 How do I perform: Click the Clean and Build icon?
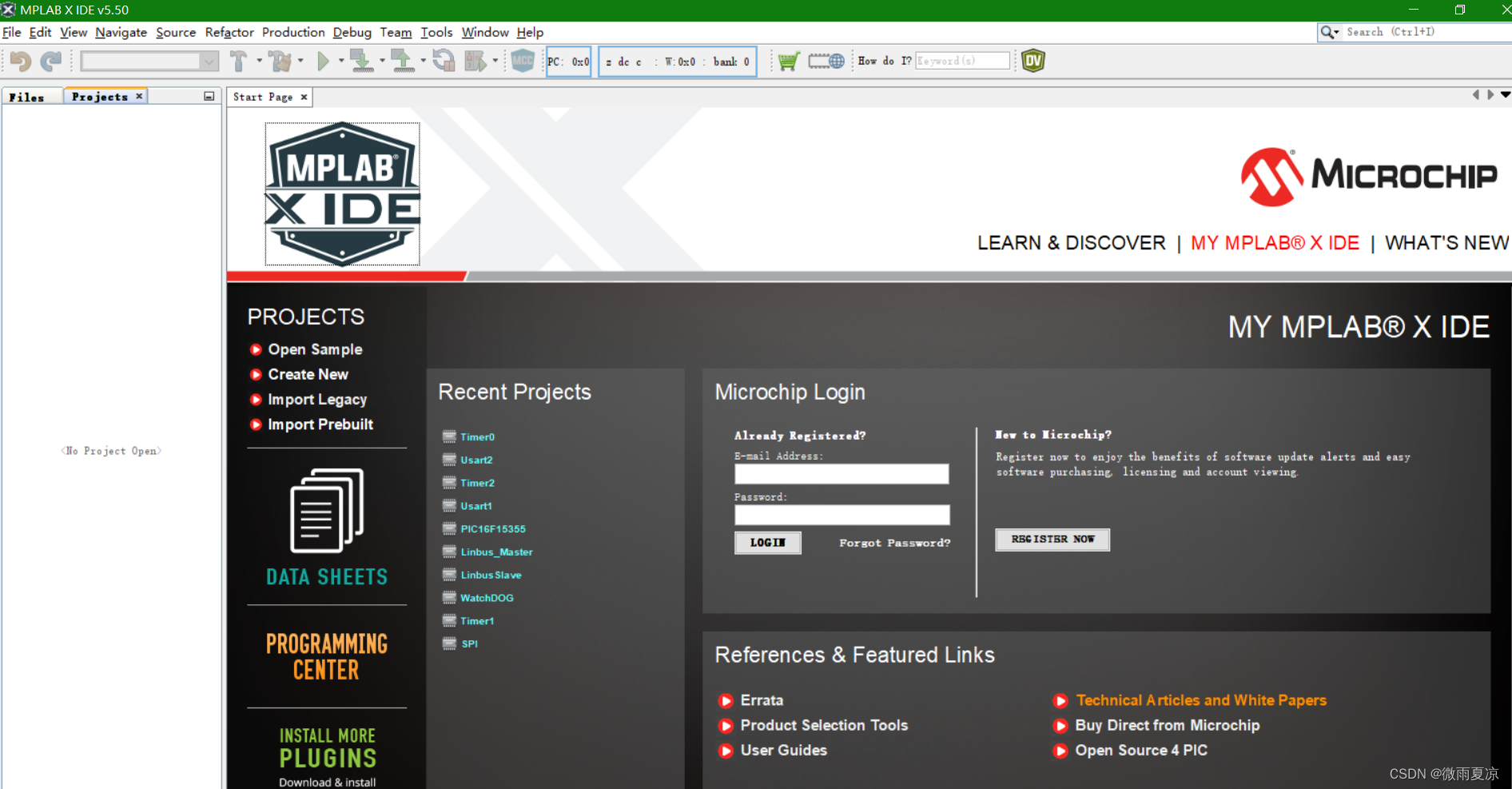[281, 61]
